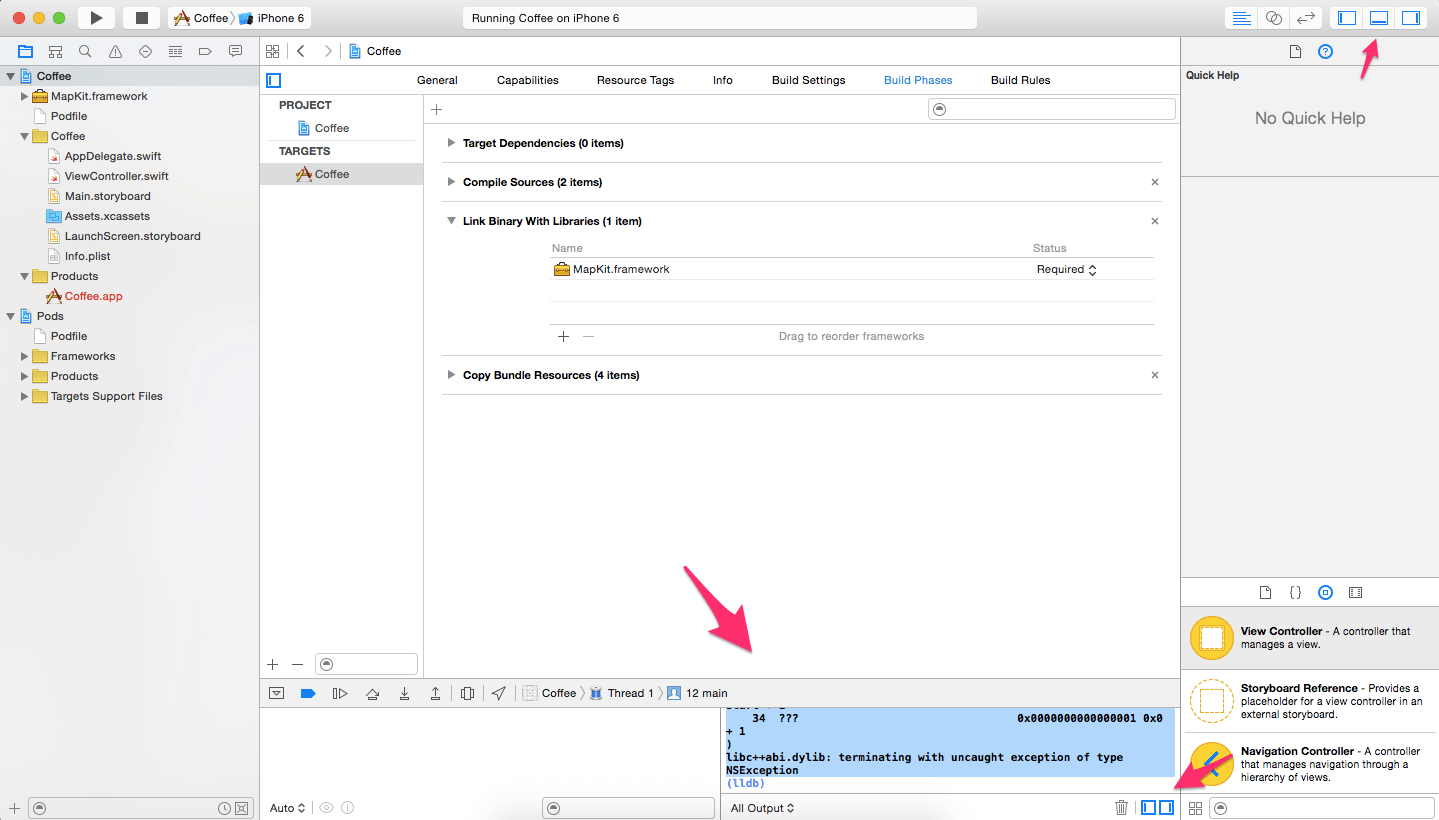
Task: Open the Issue navigator
Action: pyautogui.click(x=115, y=51)
